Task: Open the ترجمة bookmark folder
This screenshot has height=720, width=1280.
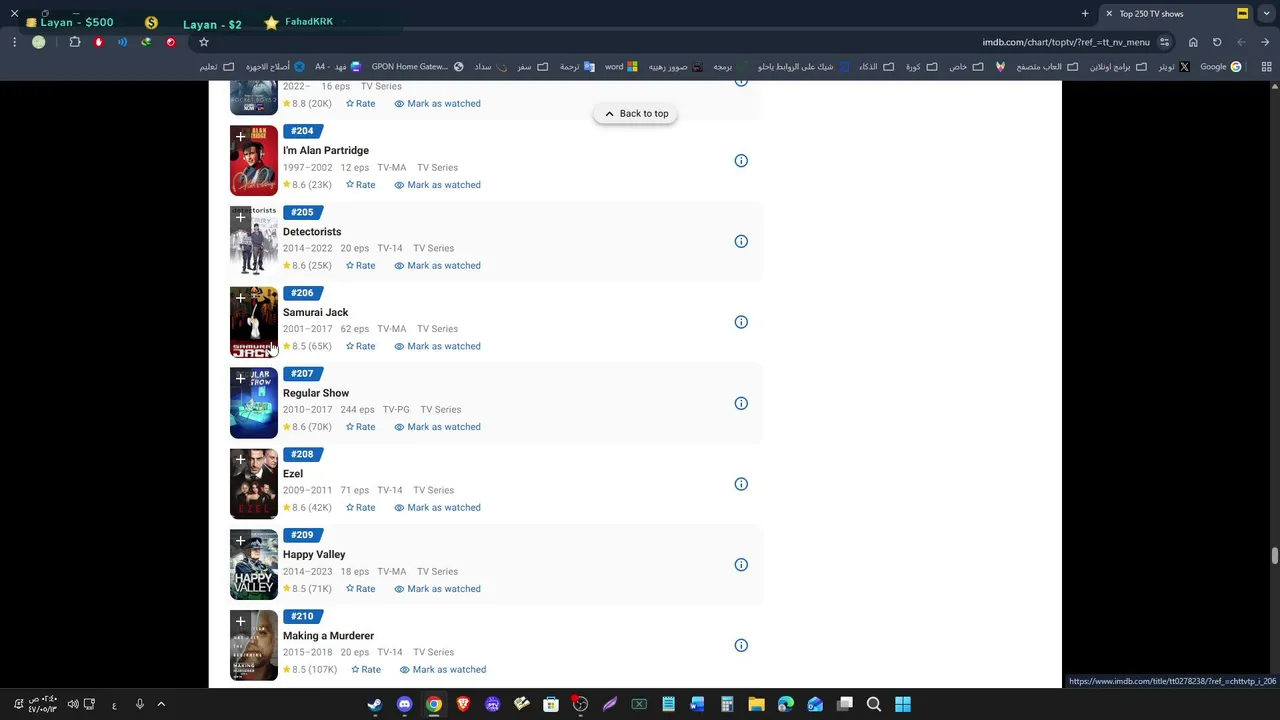Action: pos(577,67)
